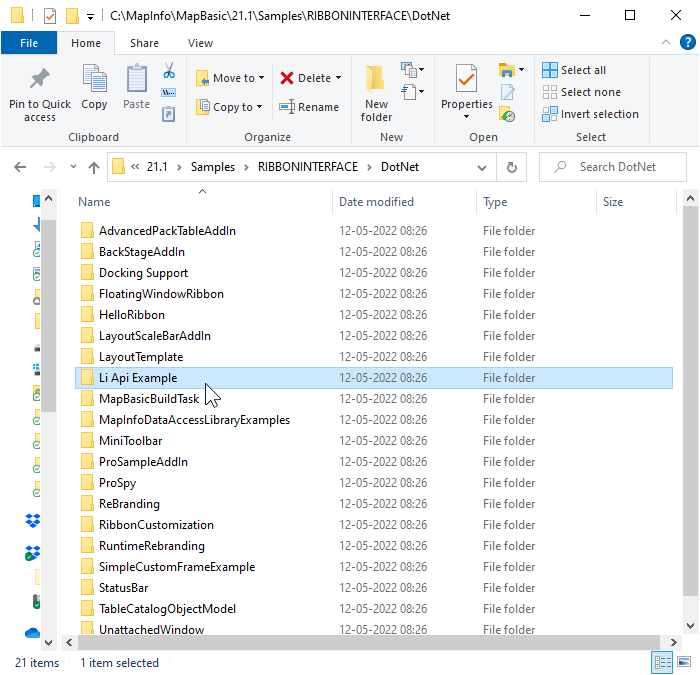Click Select none button

581,92
